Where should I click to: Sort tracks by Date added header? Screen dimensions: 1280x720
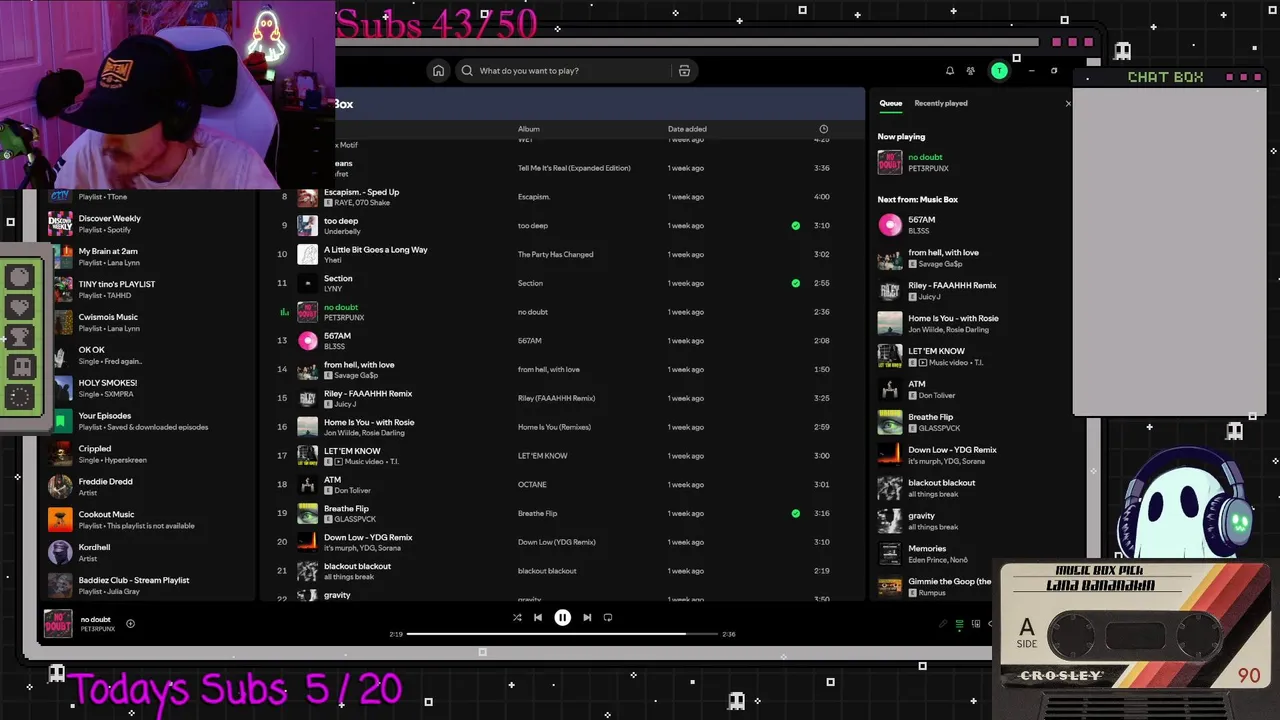[x=687, y=129]
